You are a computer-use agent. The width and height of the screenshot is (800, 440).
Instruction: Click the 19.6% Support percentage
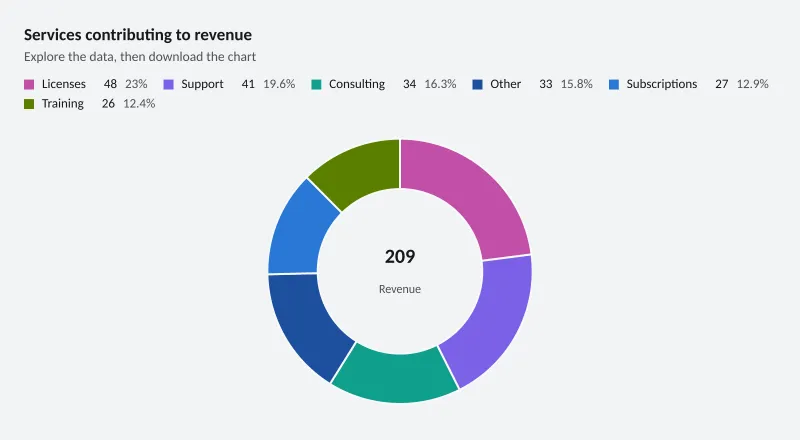[x=279, y=84]
